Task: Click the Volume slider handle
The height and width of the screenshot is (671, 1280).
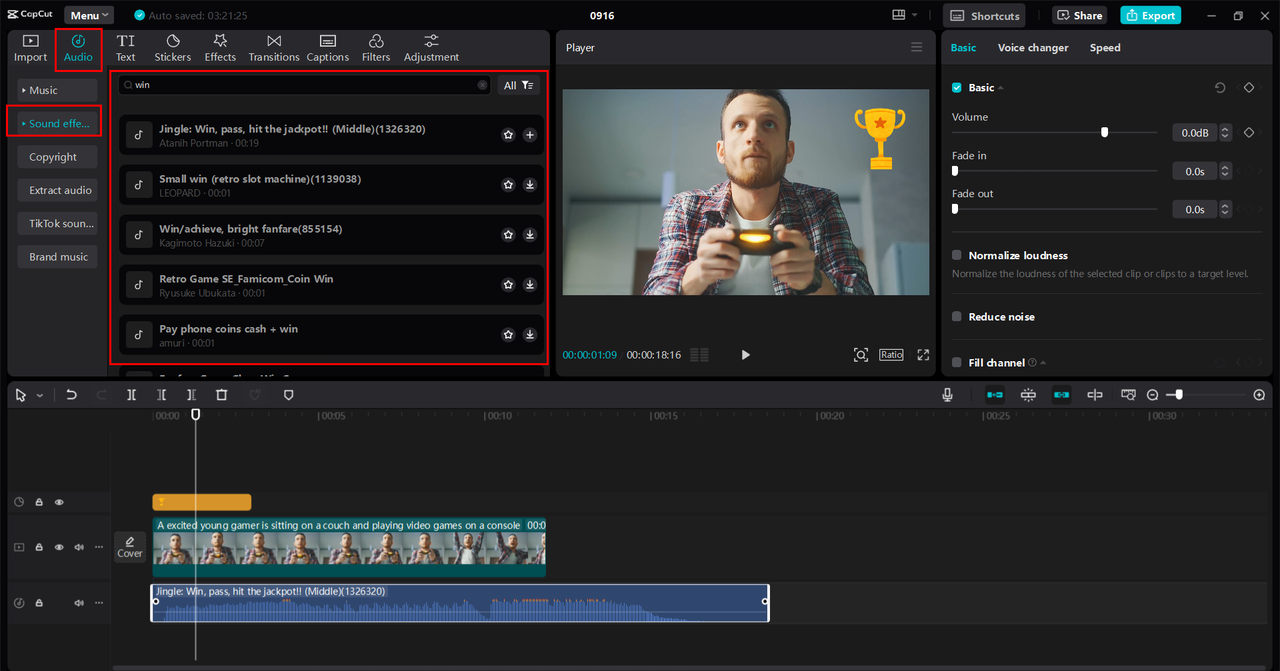Action: pyautogui.click(x=1104, y=132)
